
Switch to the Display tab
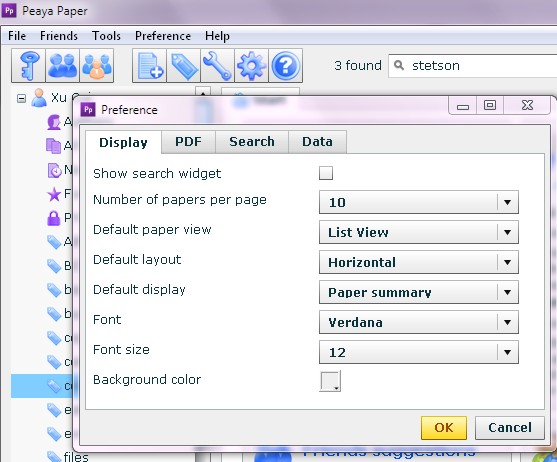(x=123, y=142)
